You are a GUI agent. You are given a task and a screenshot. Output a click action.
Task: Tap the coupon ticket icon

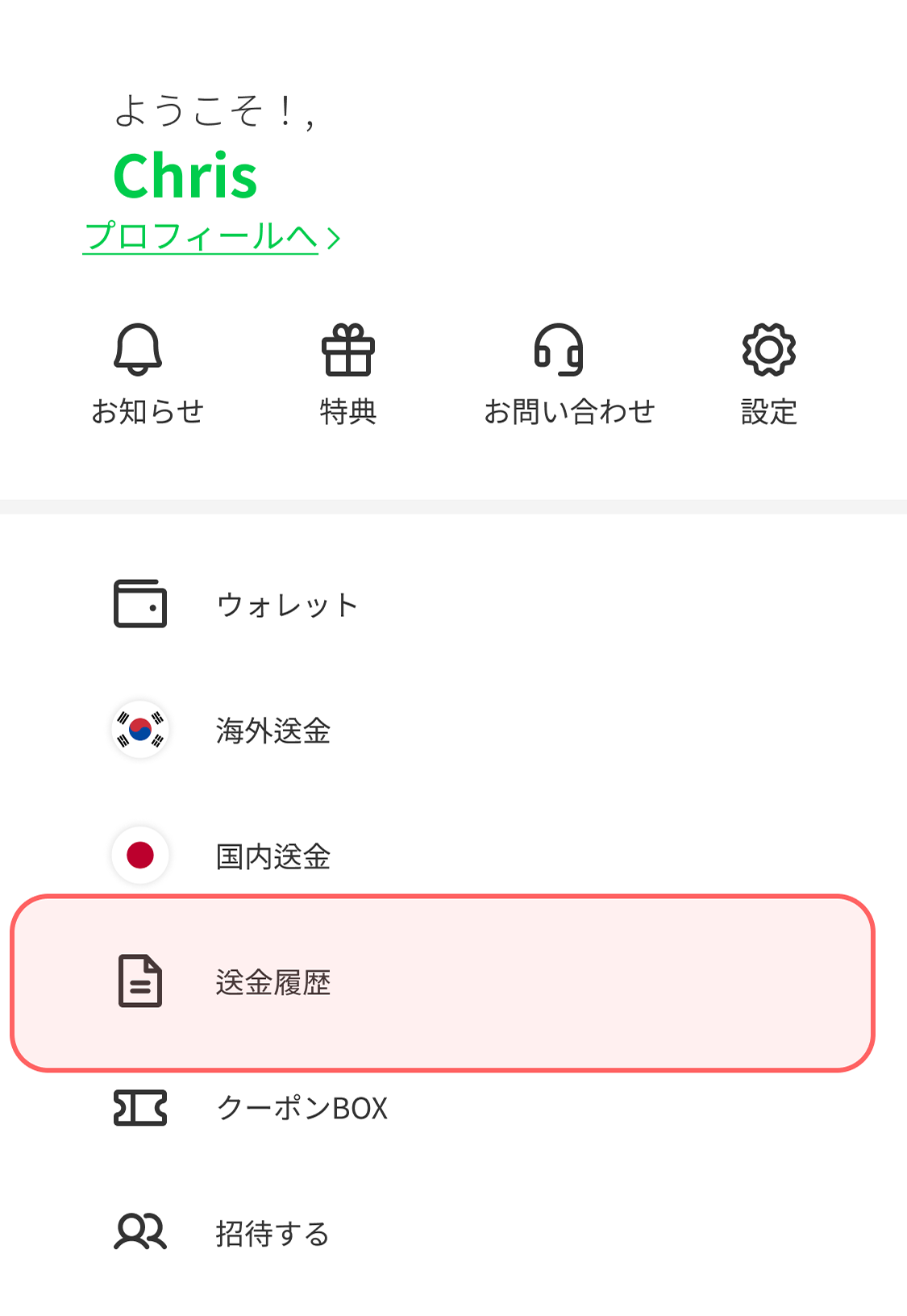pyautogui.click(x=140, y=1108)
